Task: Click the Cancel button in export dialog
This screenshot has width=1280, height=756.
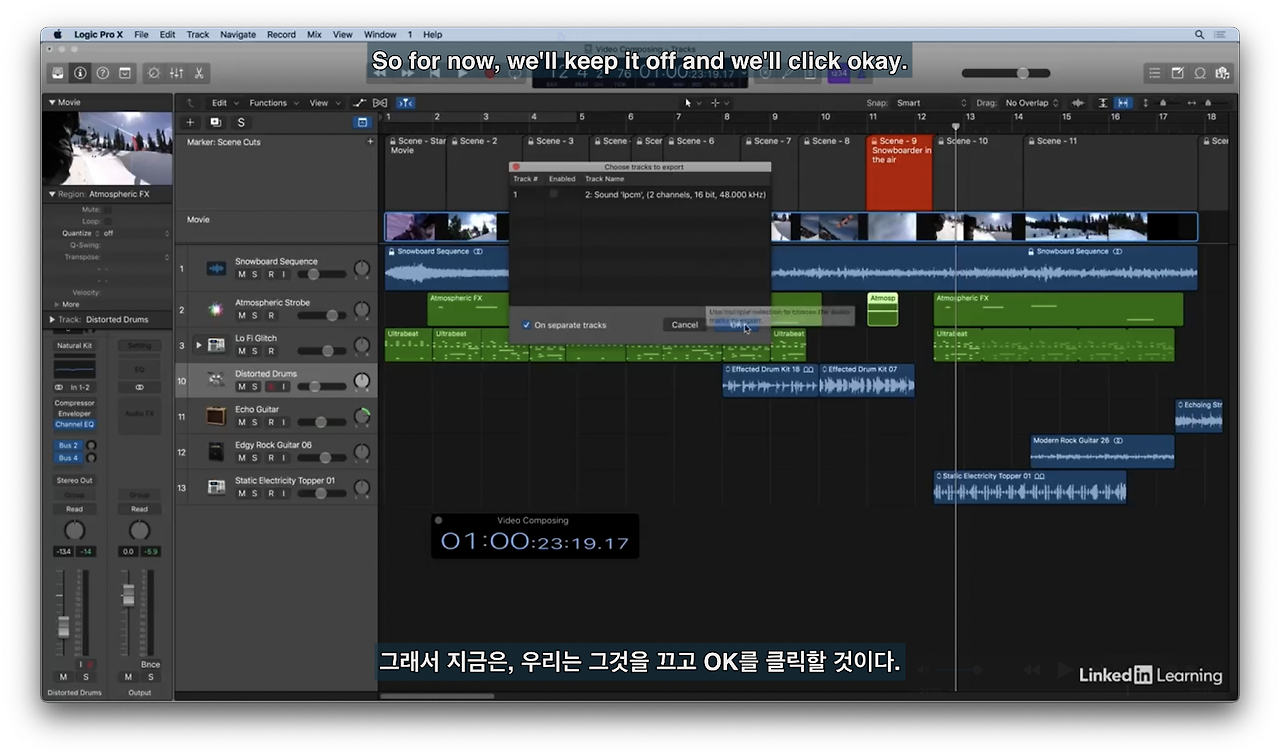Action: (x=685, y=325)
